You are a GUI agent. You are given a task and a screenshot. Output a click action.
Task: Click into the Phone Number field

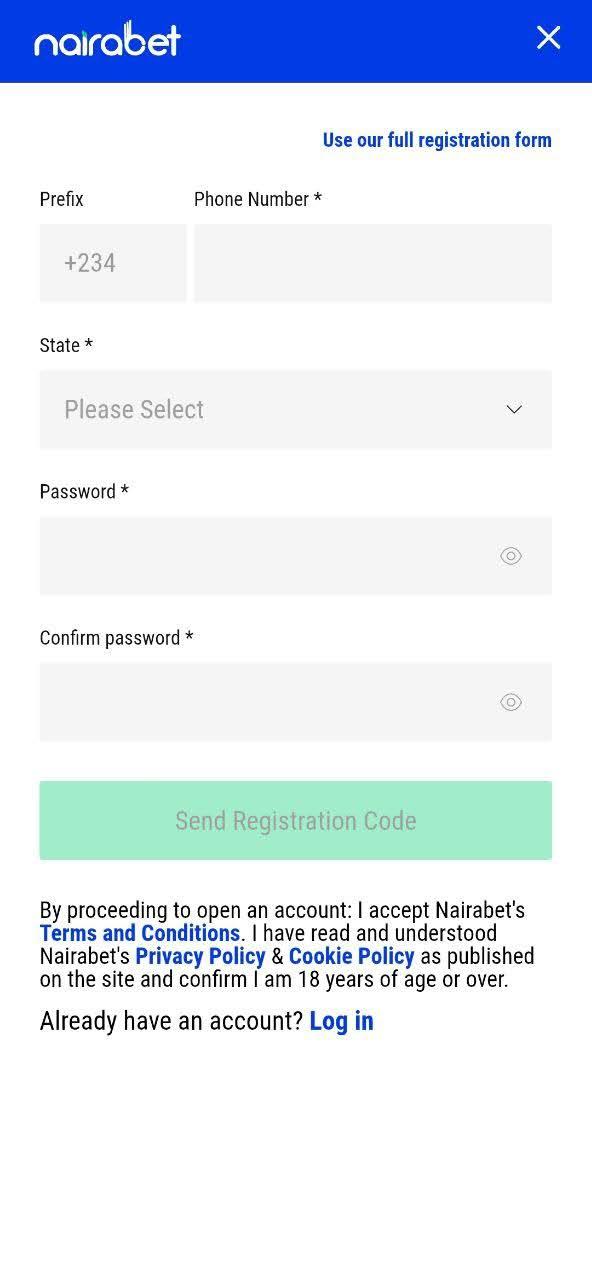[372, 262]
